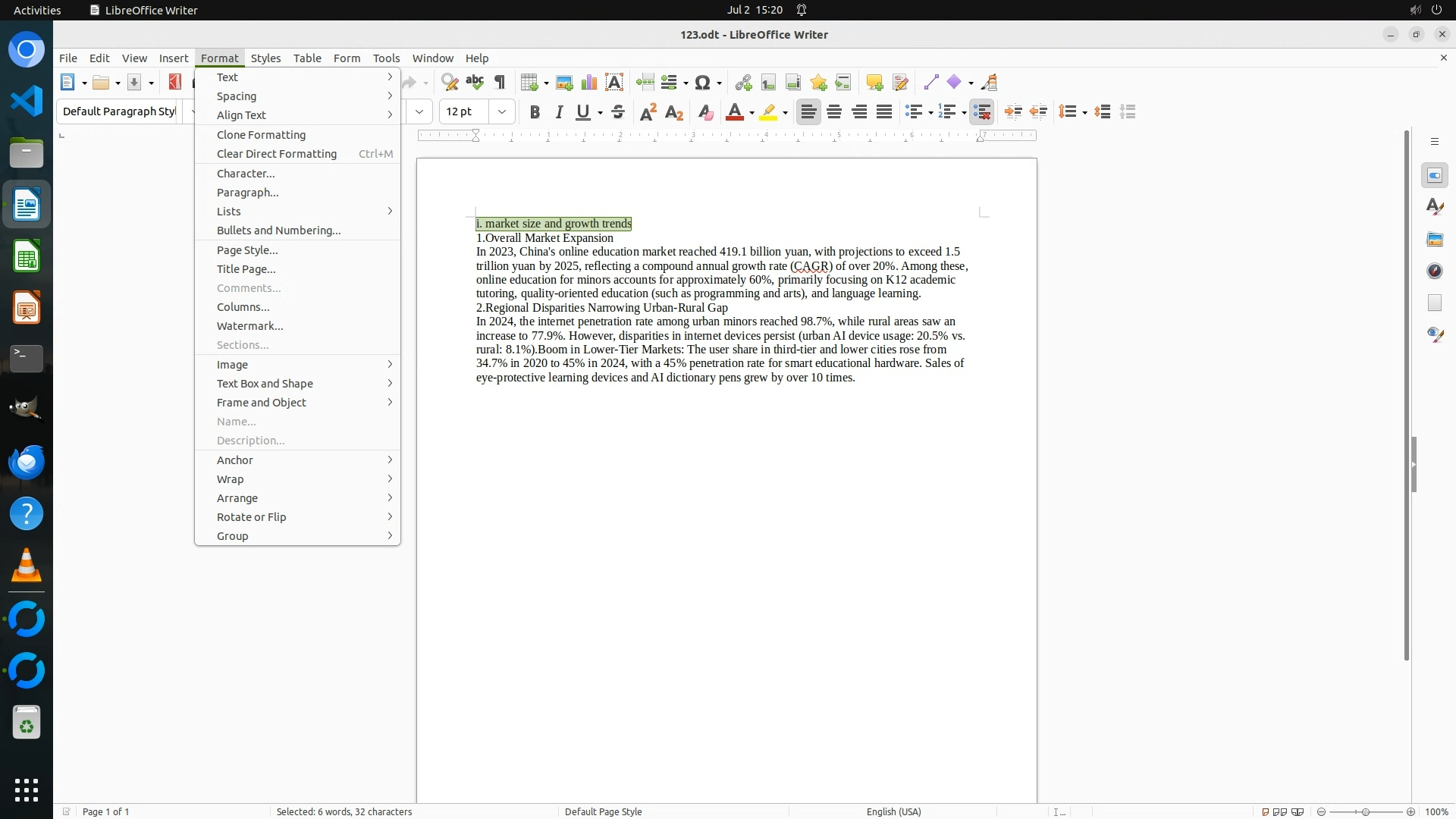
Task: Open the Navigator compass icon in sidebar
Action: (x=1434, y=271)
